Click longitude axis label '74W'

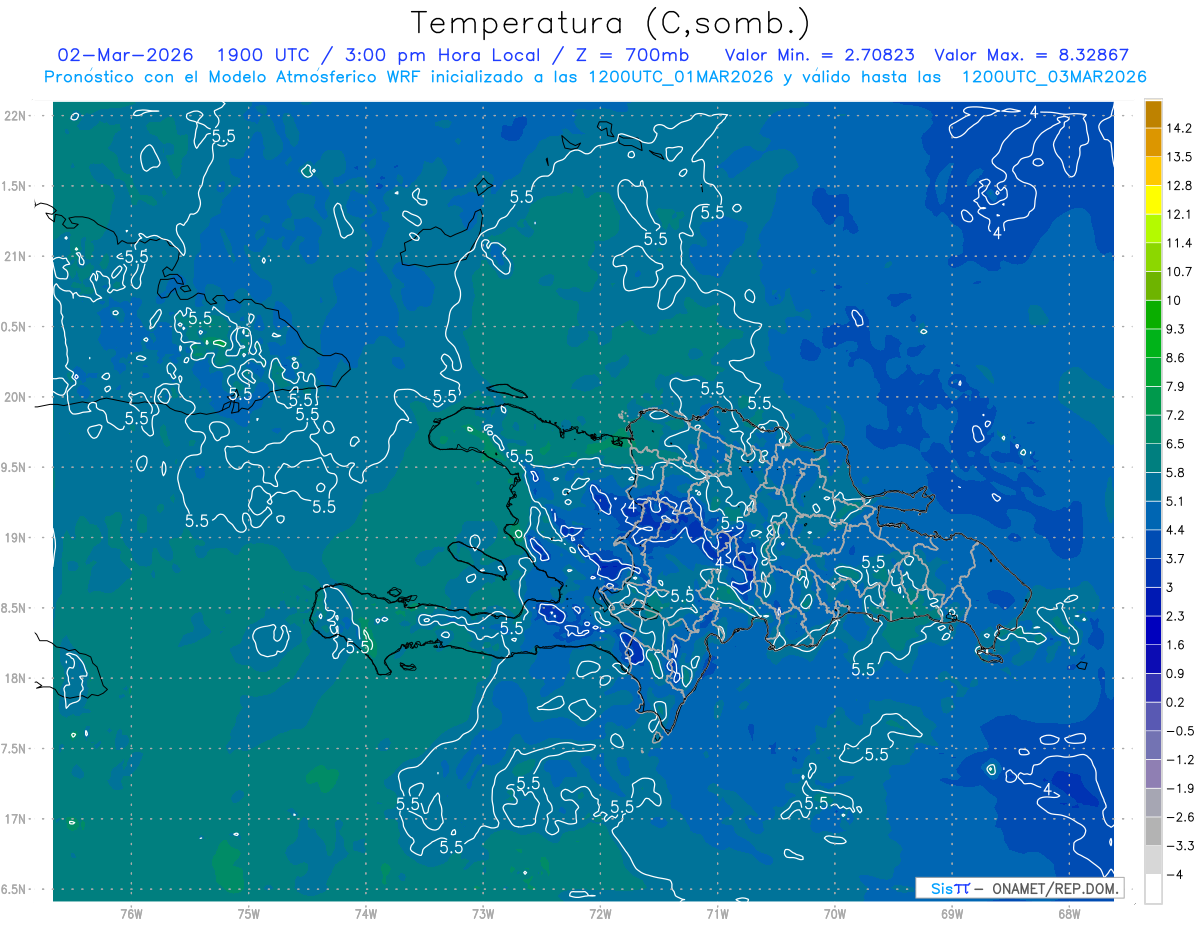point(366,912)
